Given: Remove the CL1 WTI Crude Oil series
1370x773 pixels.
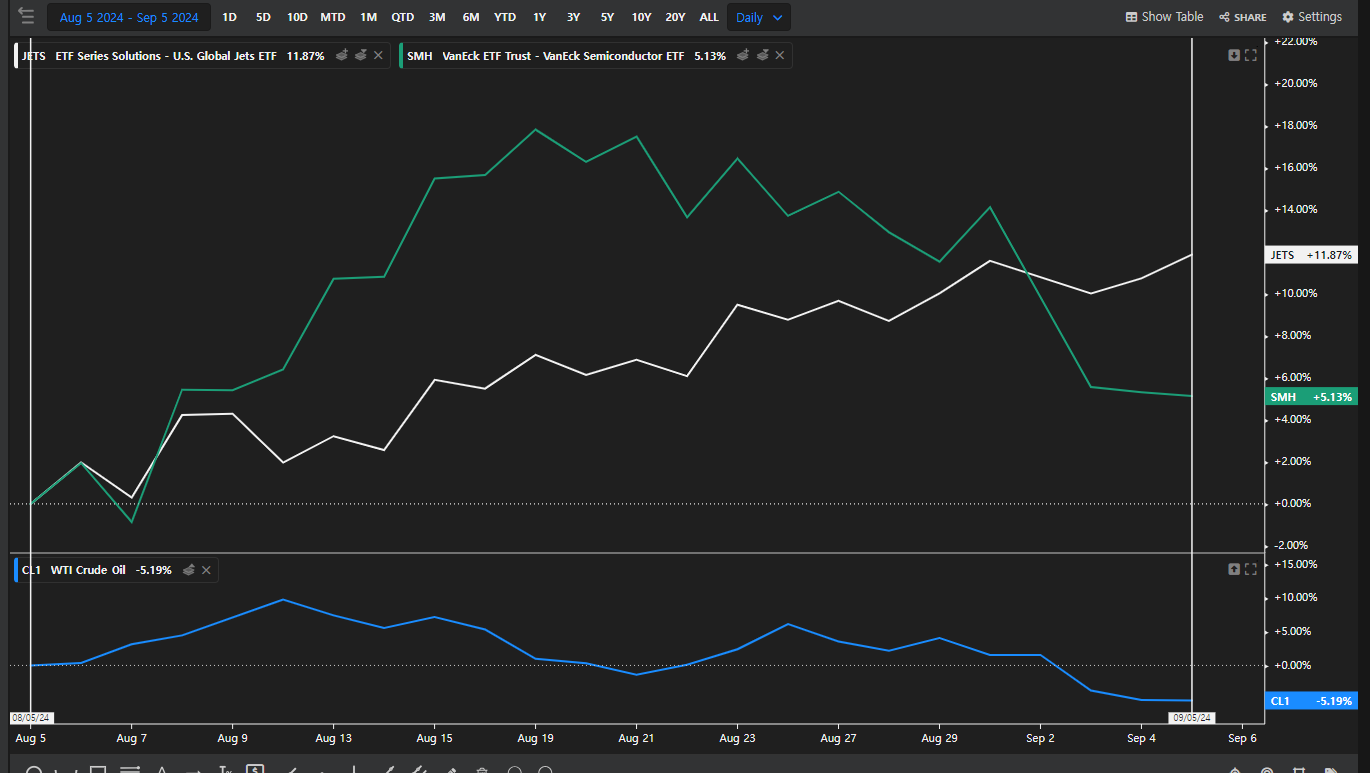Looking at the screenshot, I should [x=206, y=570].
